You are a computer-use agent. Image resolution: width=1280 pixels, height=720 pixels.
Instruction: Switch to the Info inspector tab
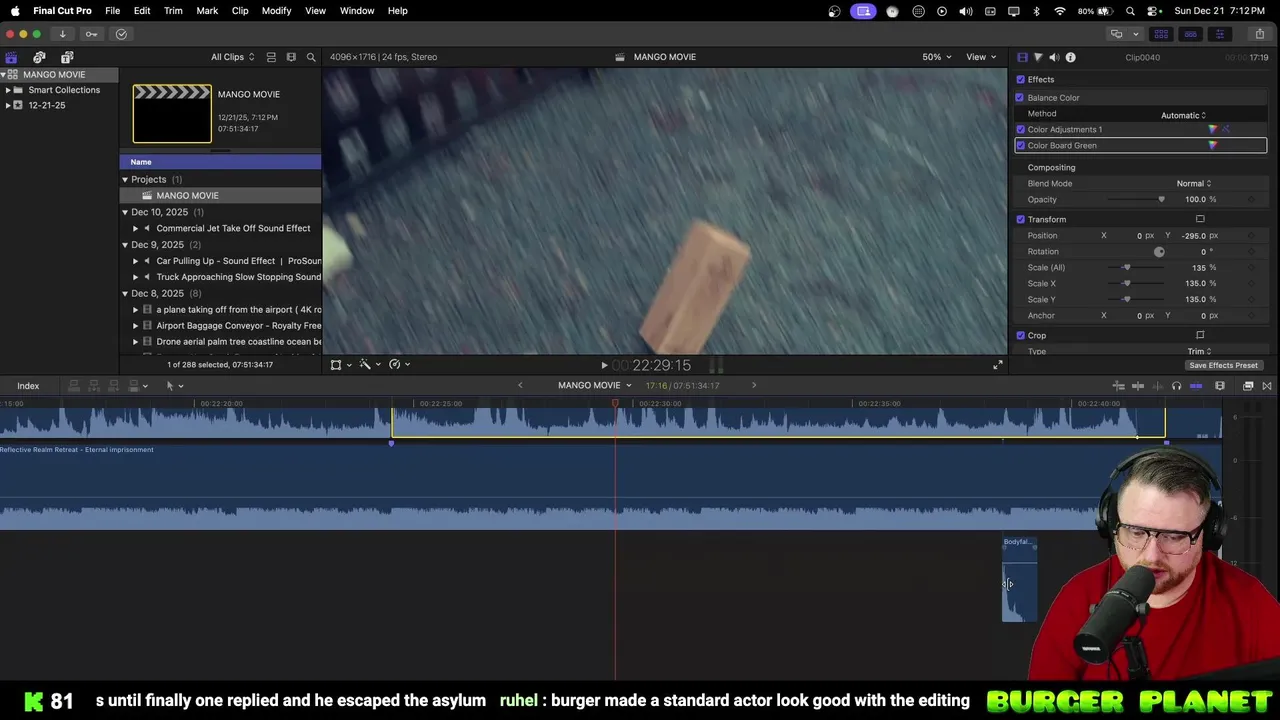(x=1070, y=57)
